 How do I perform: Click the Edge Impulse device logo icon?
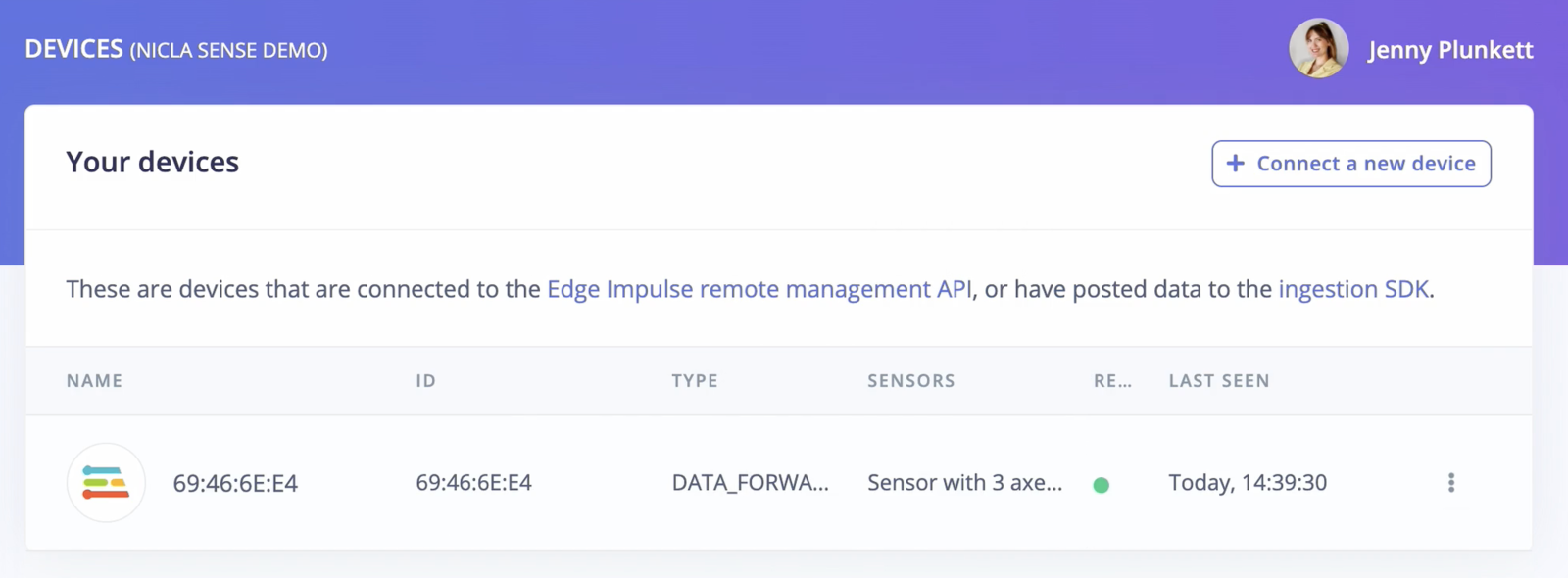point(106,482)
